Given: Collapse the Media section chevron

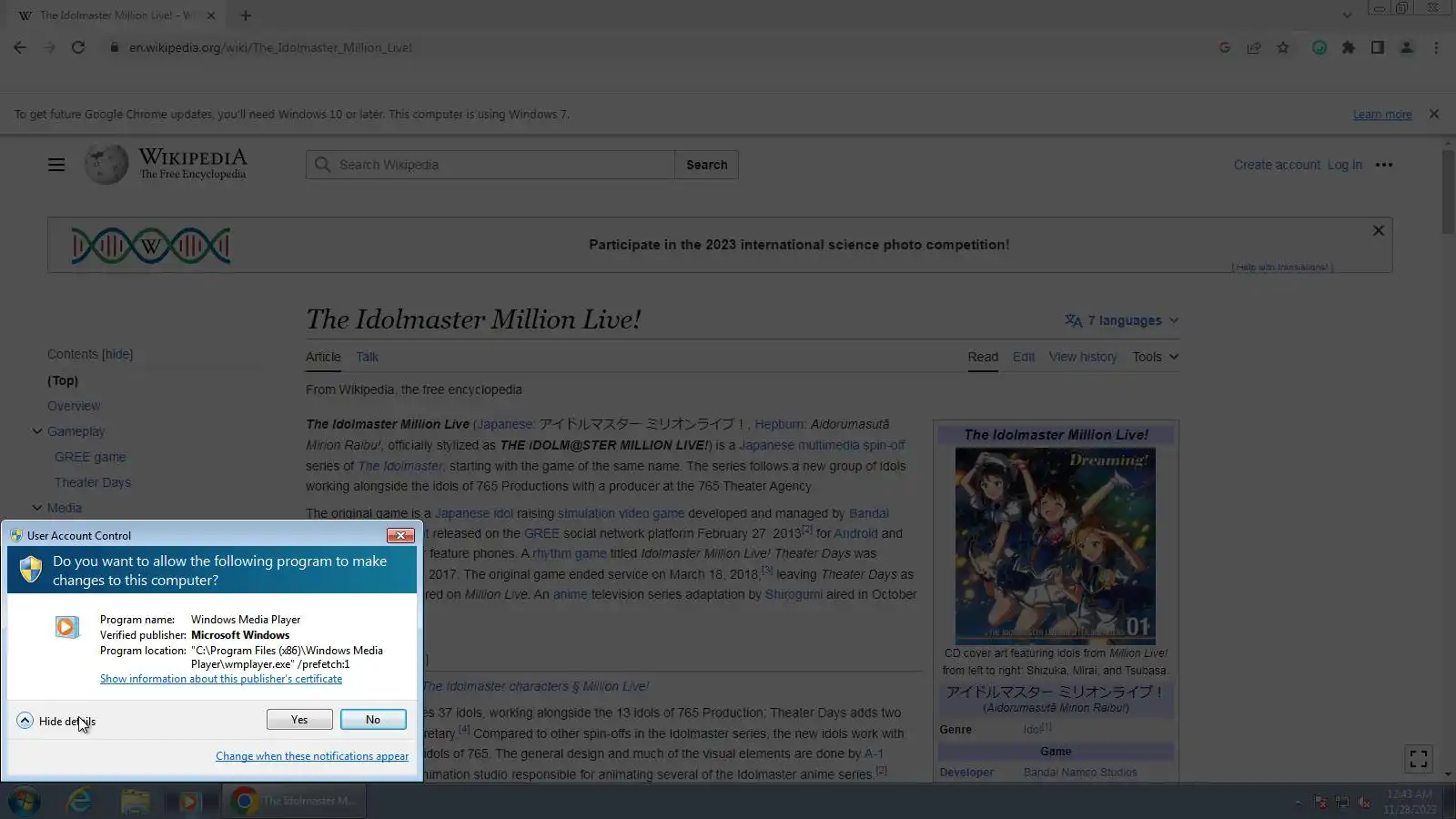Looking at the screenshot, I should [x=37, y=508].
